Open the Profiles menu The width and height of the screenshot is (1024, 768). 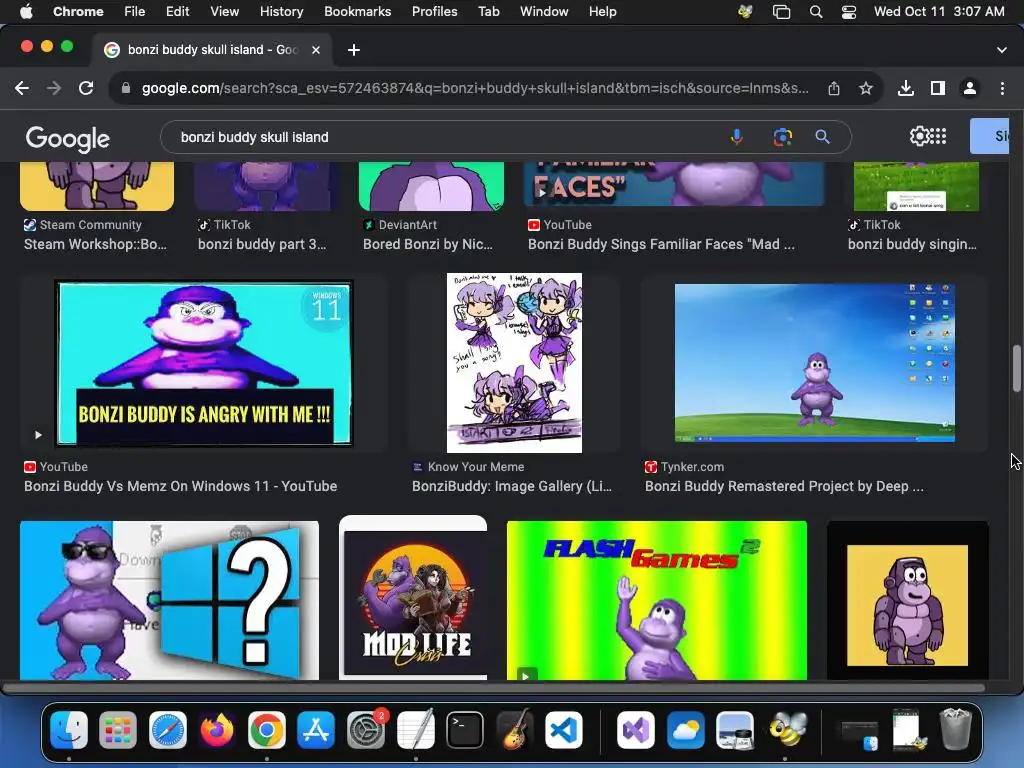coord(434,11)
